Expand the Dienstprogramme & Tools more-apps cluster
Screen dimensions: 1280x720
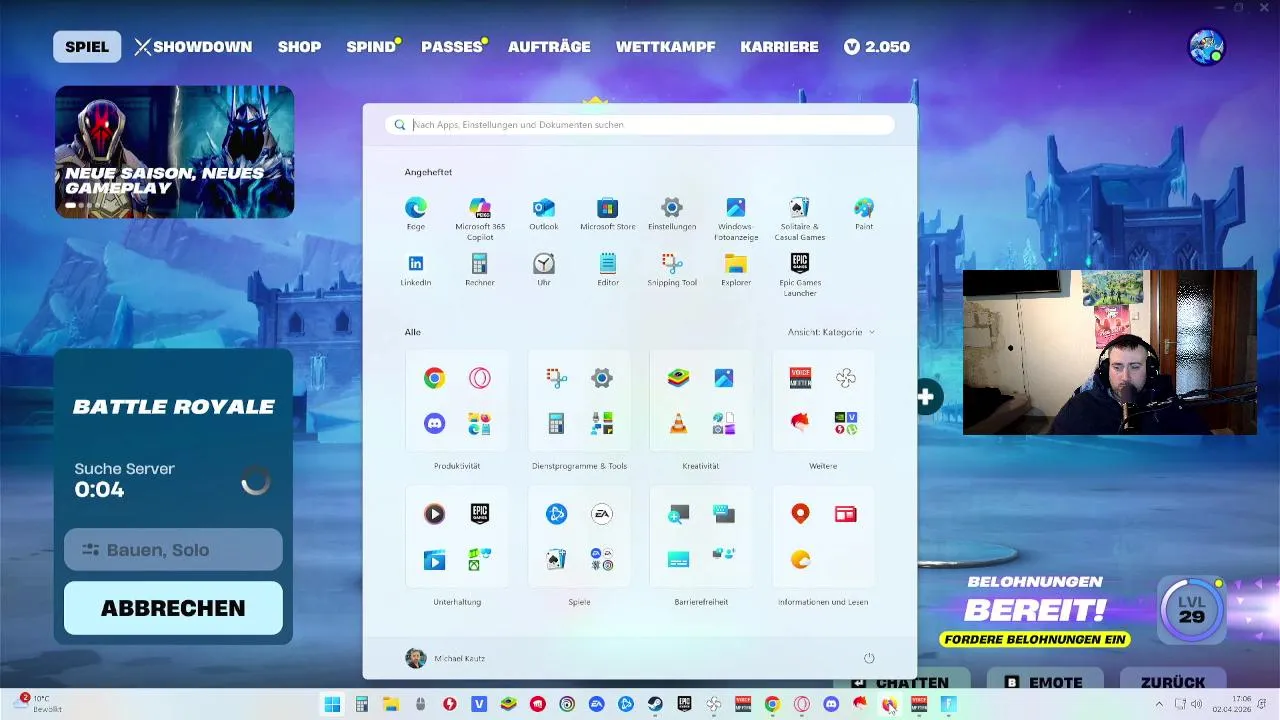602,424
